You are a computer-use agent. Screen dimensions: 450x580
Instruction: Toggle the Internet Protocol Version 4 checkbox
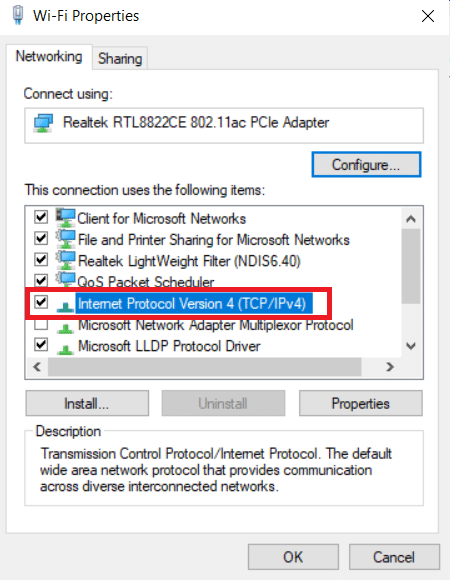41,302
